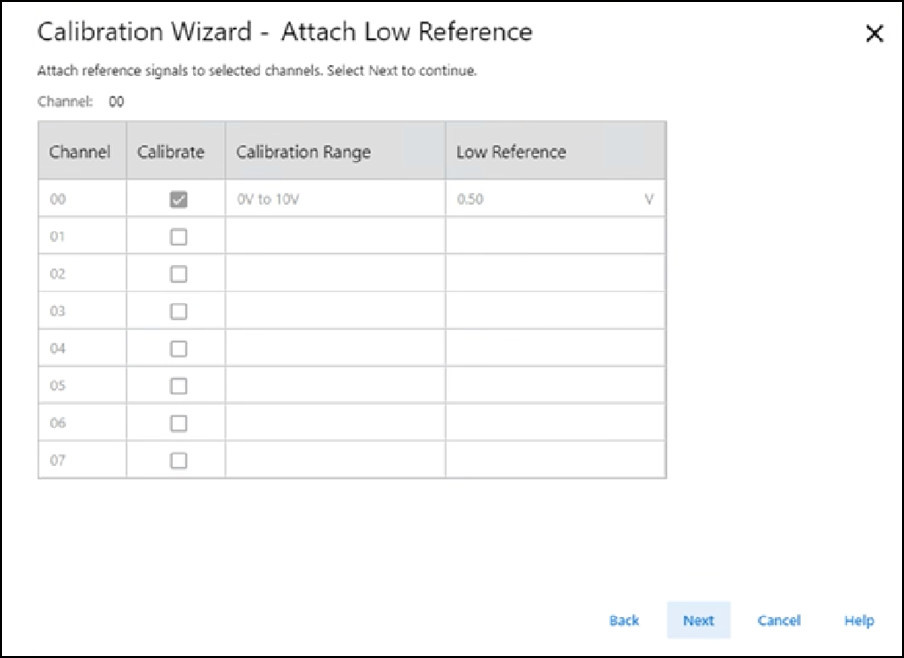Mark channel 06 Calibrate checkbox
Image resolution: width=904 pixels, height=658 pixels.
point(179,423)
